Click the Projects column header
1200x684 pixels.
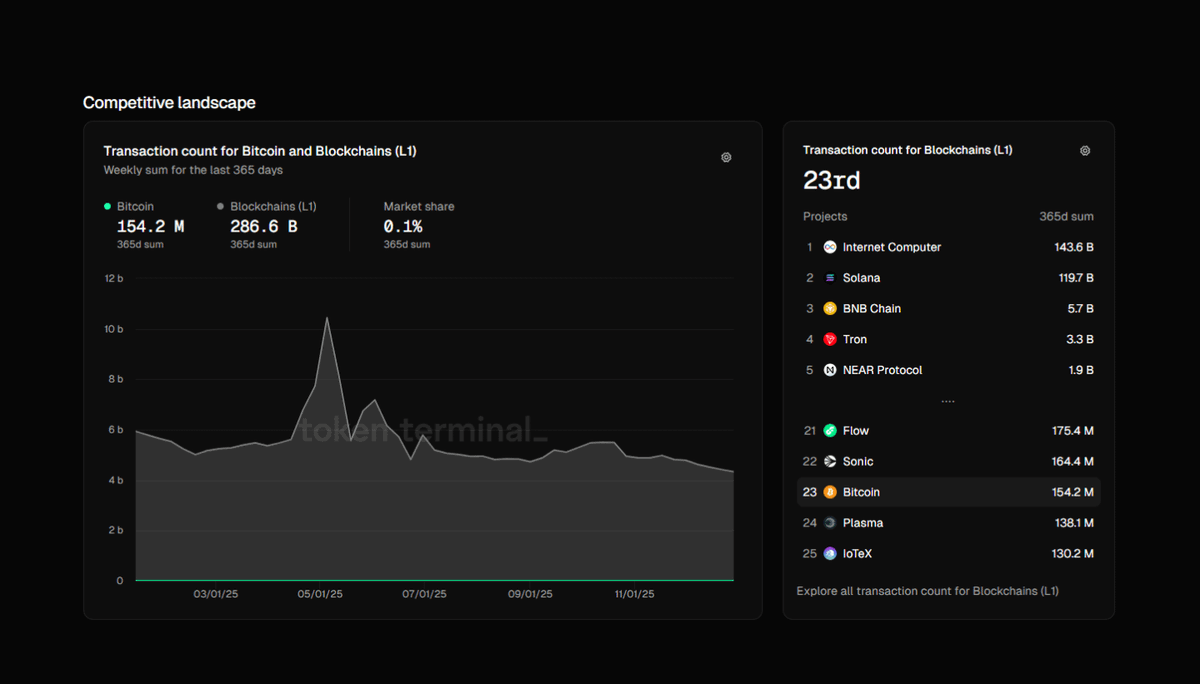click(x=825, y=216)
